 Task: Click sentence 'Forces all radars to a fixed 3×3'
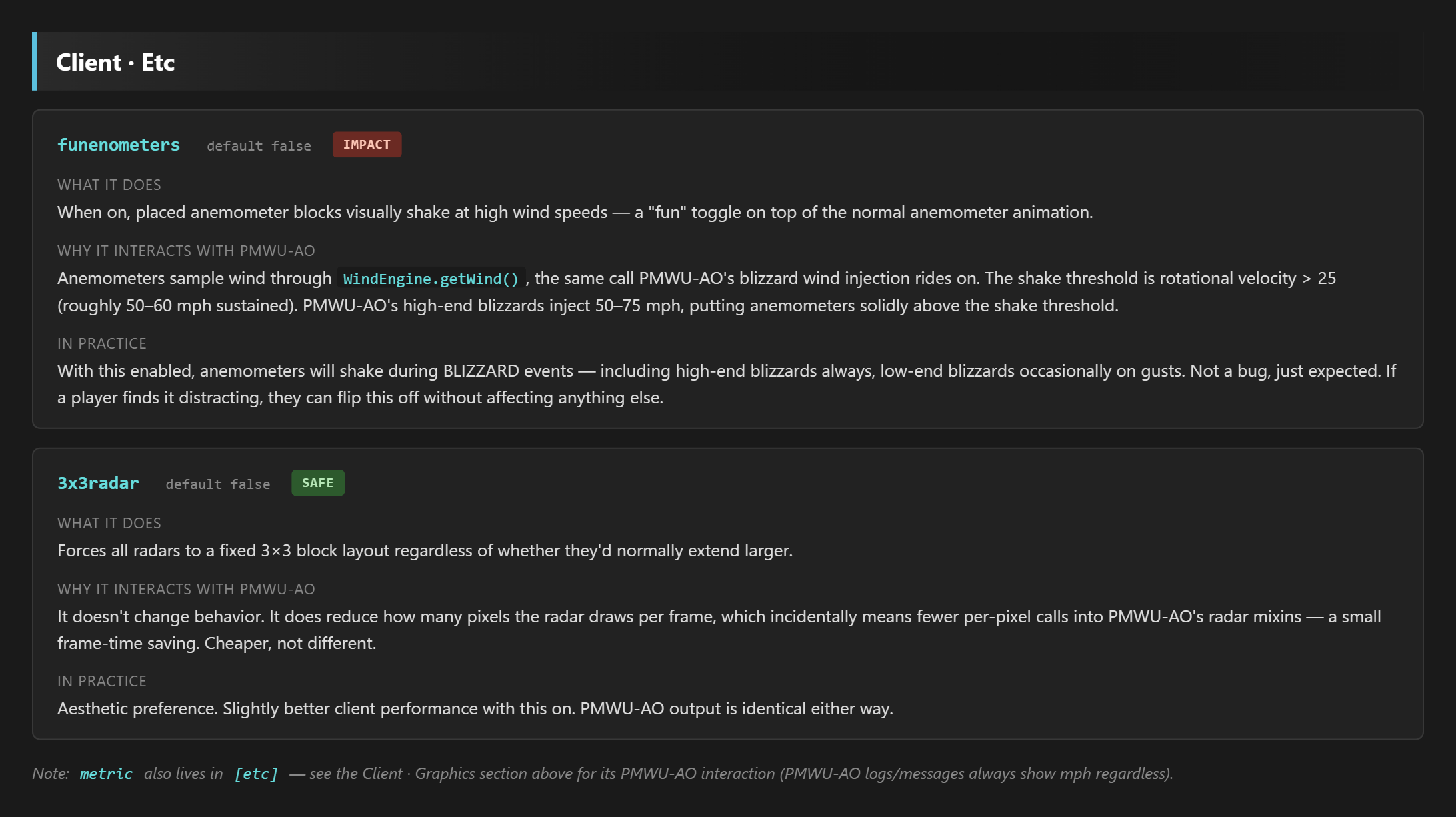[425, 550]
